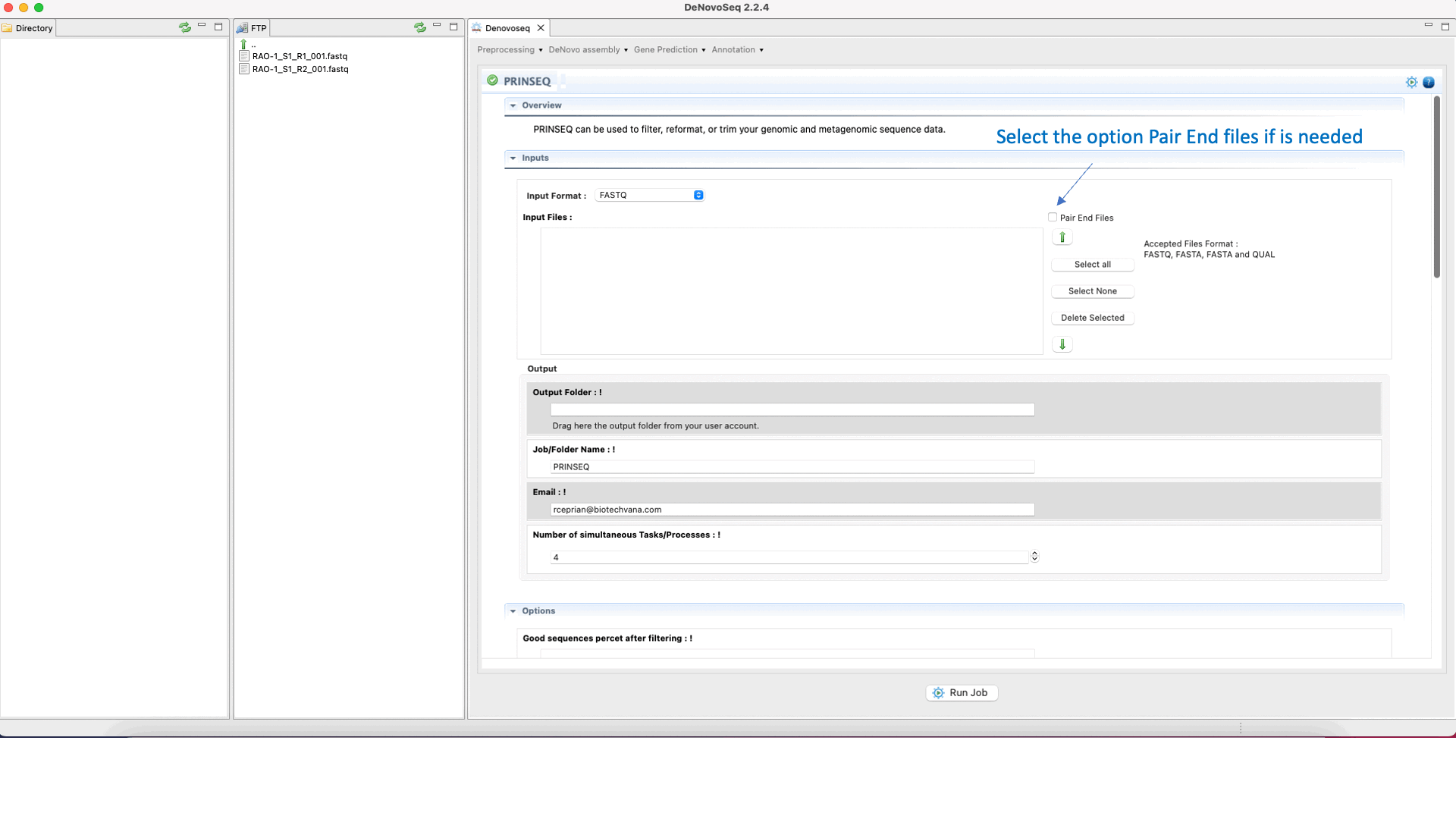
Task: Click green up arrow in FTP file list
Action: coord(243,44)
